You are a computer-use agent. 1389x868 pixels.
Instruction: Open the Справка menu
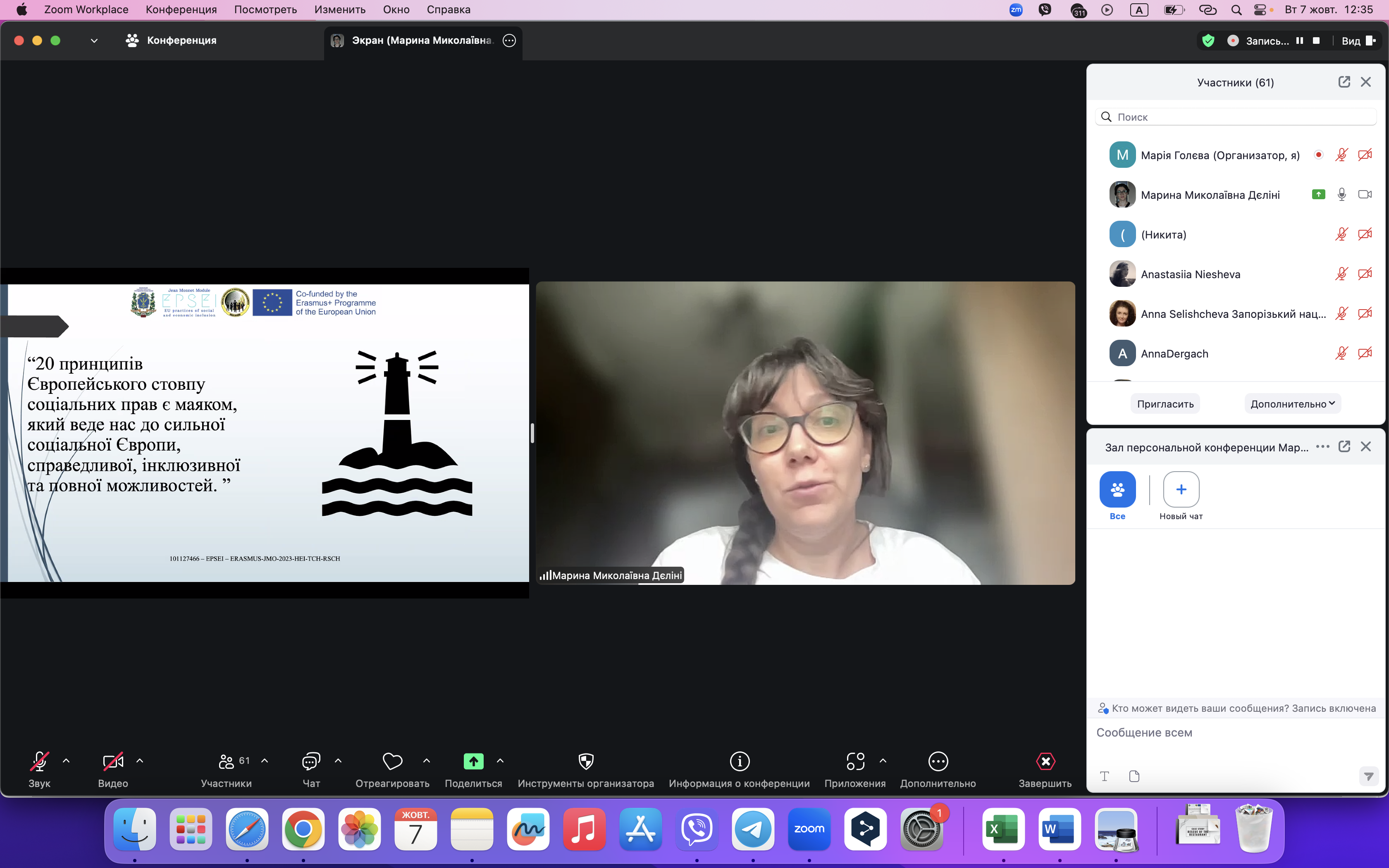pos(448,10)
